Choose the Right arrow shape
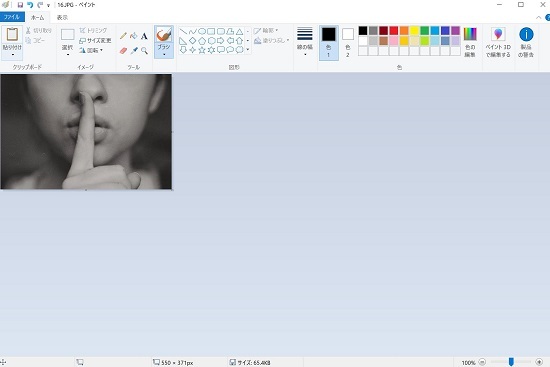This screenshot has width=550, height=367. (x=221, y=41)
